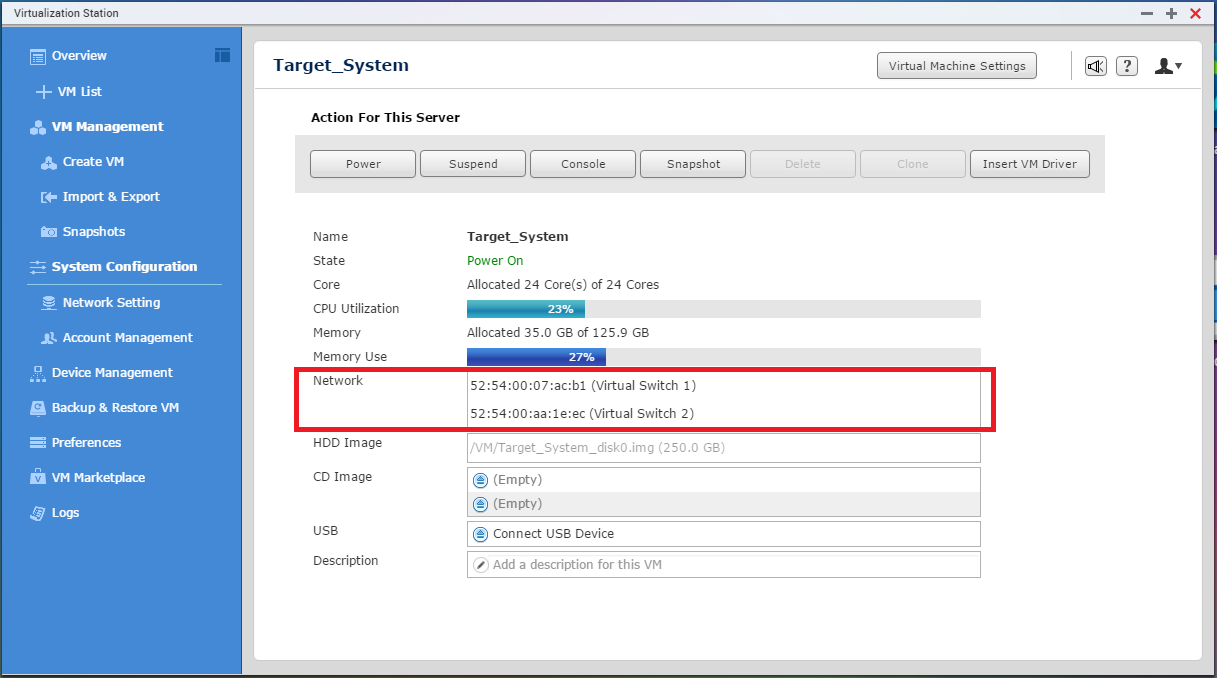
Task: Open VM Marketplace from the sidebar
Action: [98, 478]
